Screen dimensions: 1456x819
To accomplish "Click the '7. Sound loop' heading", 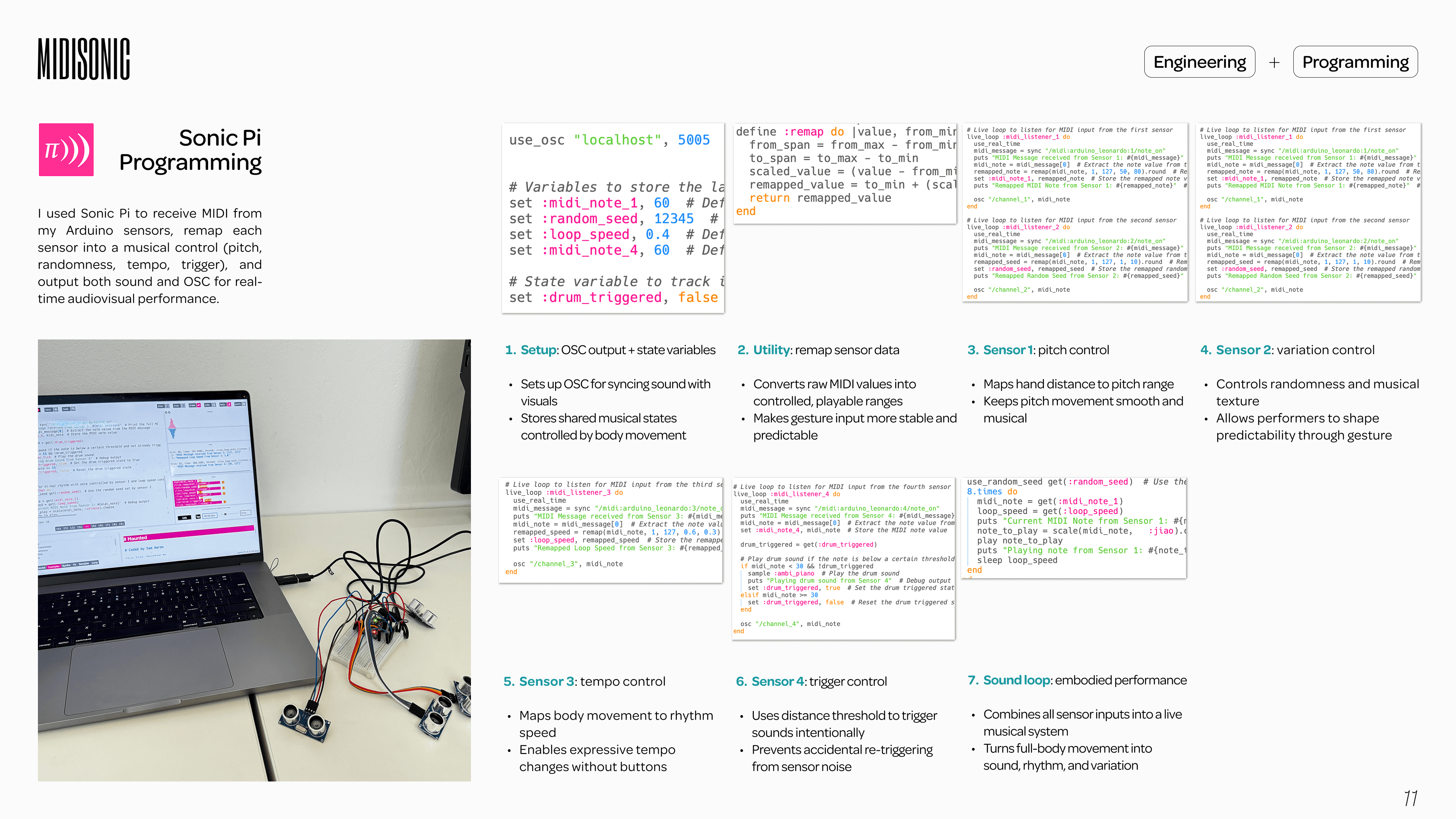I will [1077, 680].
